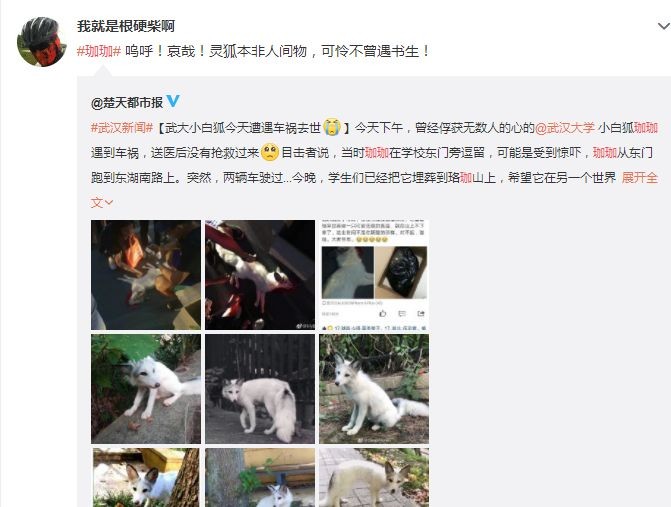Open first thumbnail with orange bag

[x=145, y=275]
